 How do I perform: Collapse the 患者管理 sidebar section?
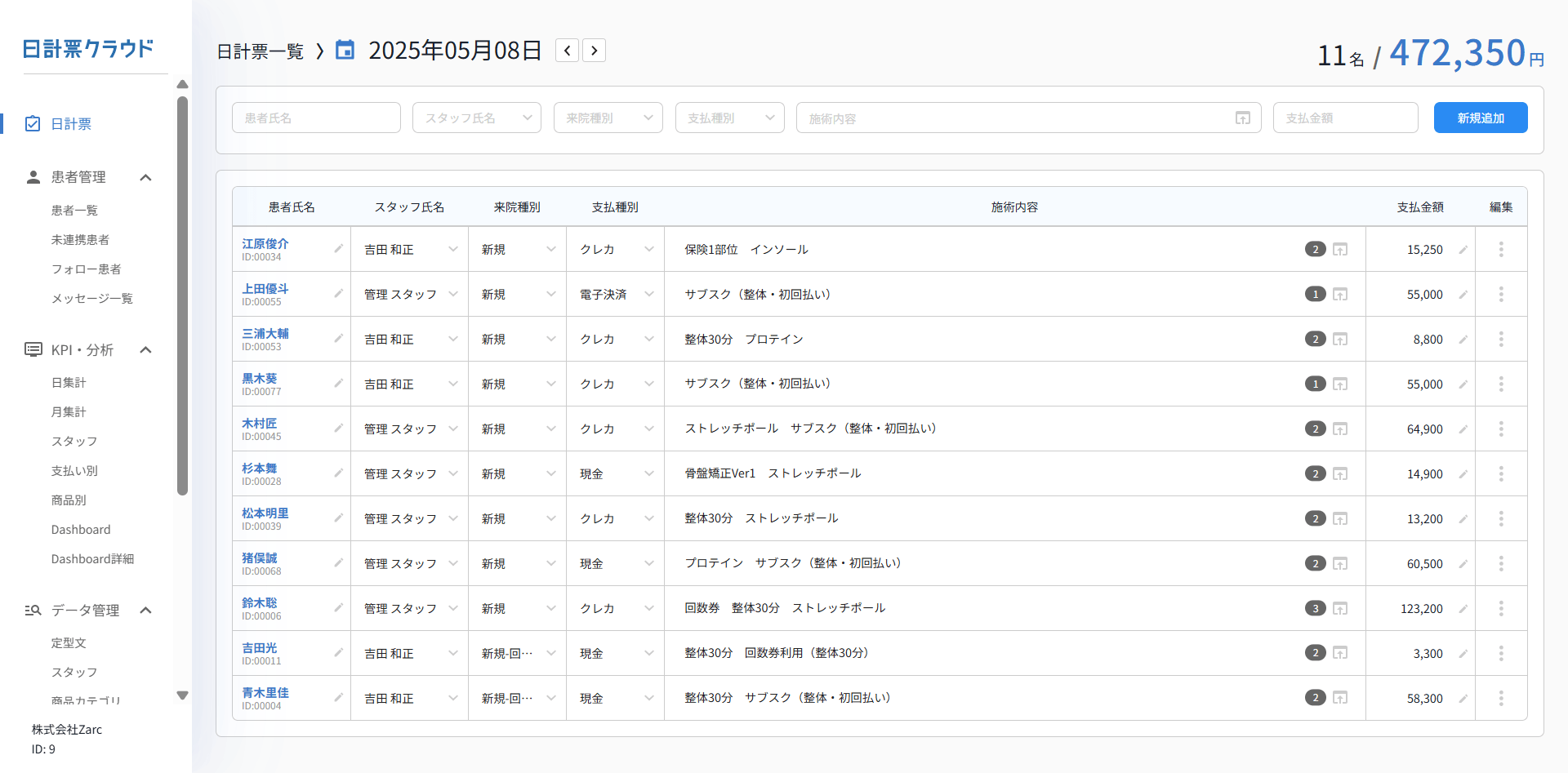[145, 176]
